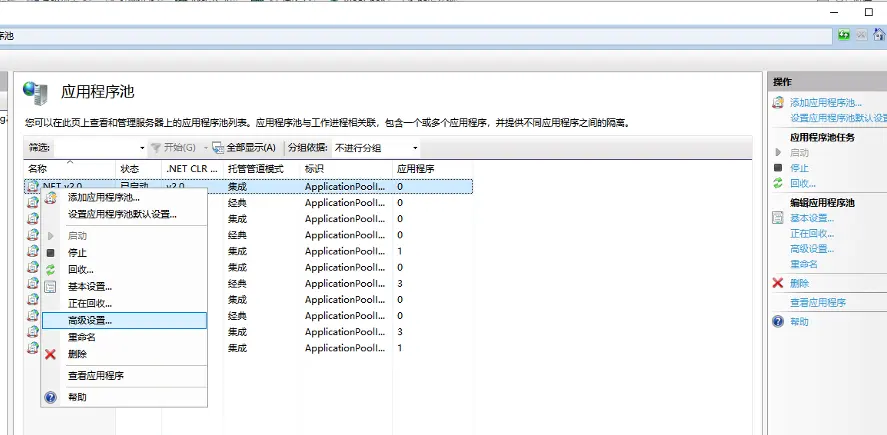Click the basic settings icon in context menu
887x435 pixels.
click(50, 287)
